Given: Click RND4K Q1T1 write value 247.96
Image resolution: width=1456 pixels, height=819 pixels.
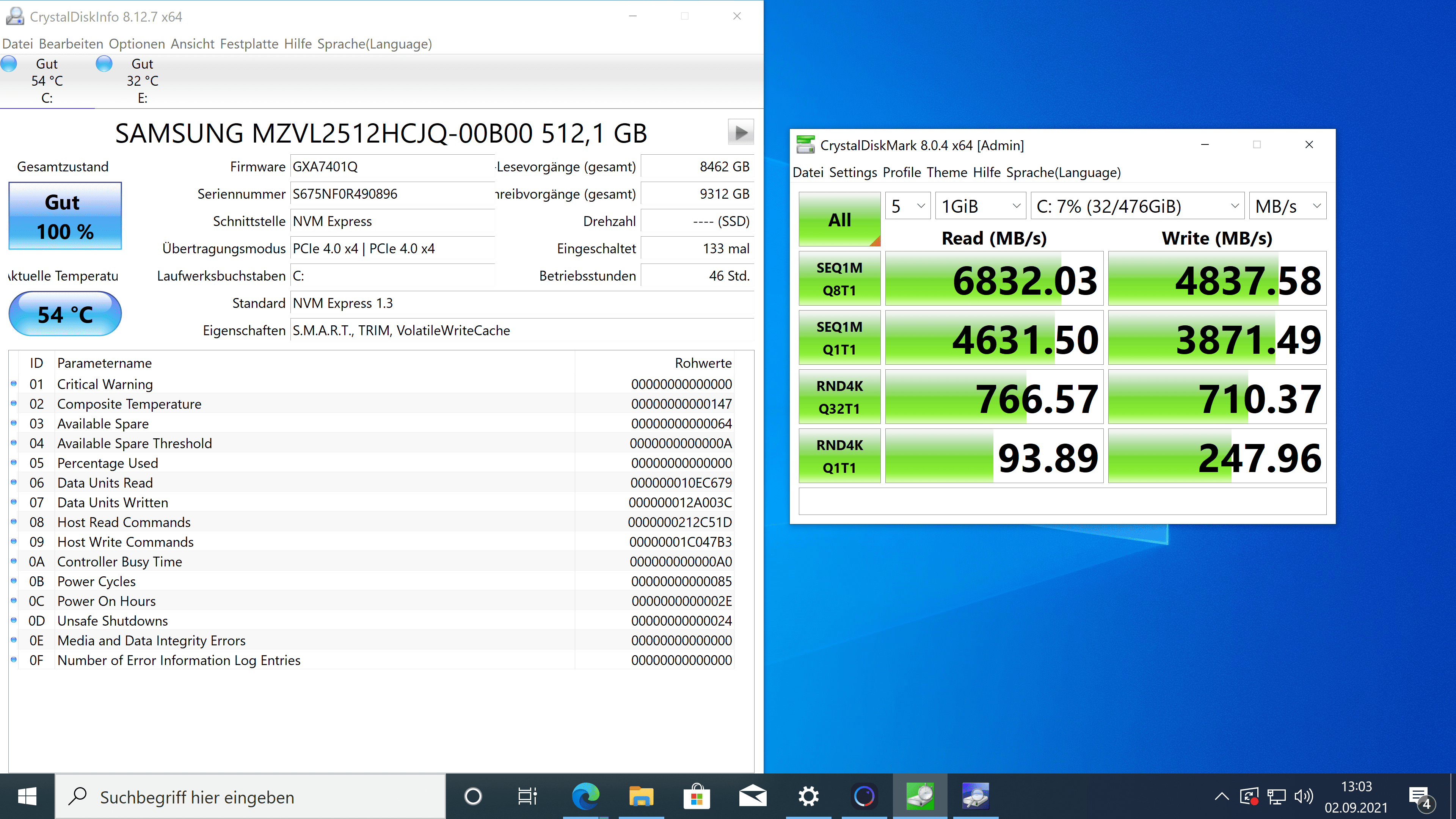Looking at the screenshot, I should (1217, 456).
